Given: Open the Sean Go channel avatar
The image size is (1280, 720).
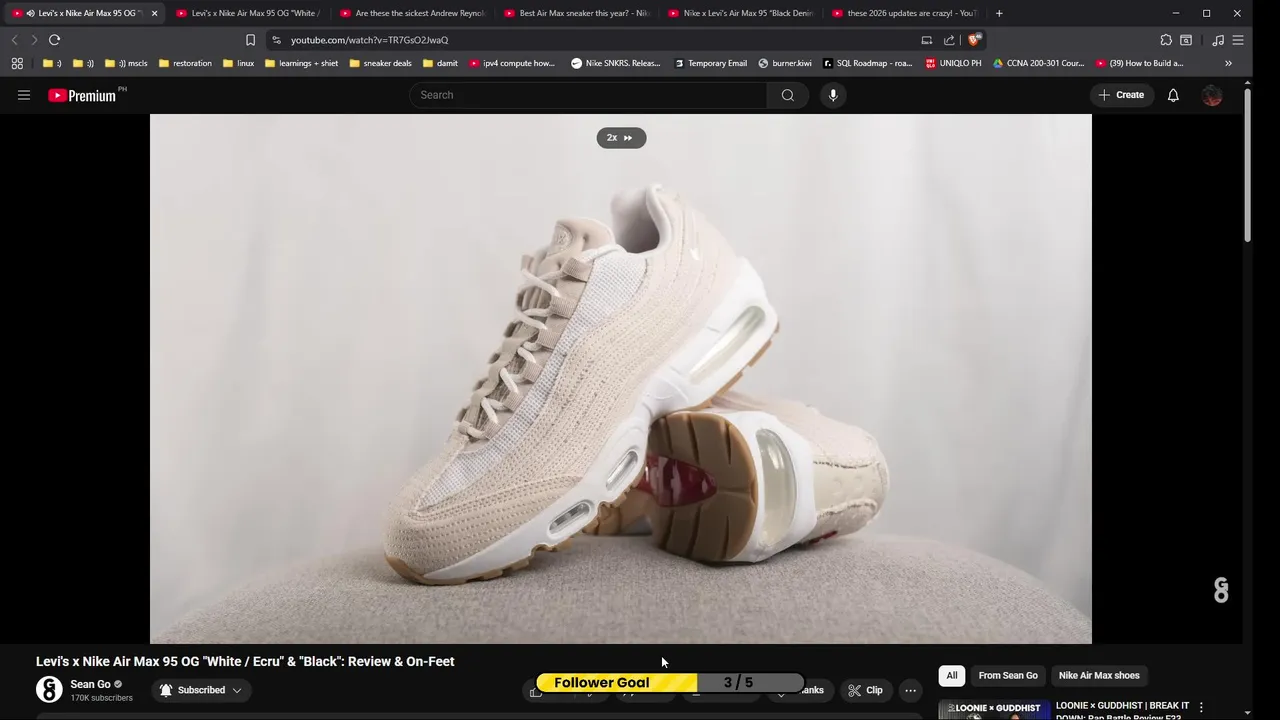Looking at the screenshot, I should coord(49,689).
